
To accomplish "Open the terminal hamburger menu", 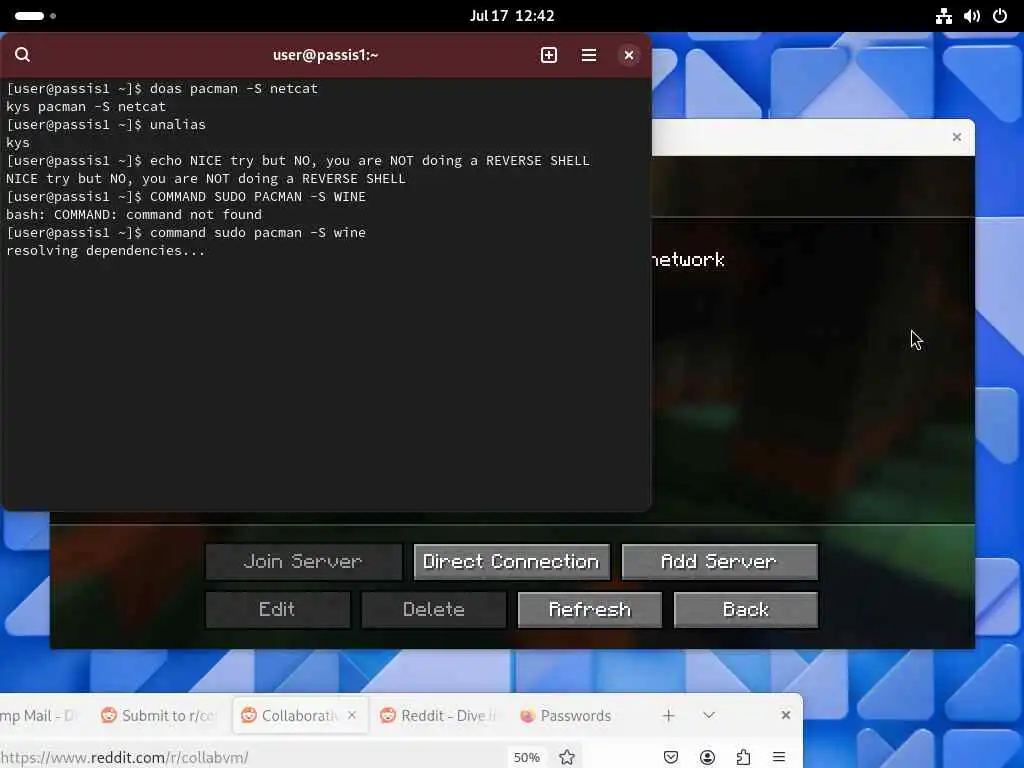I will [588, 55].
